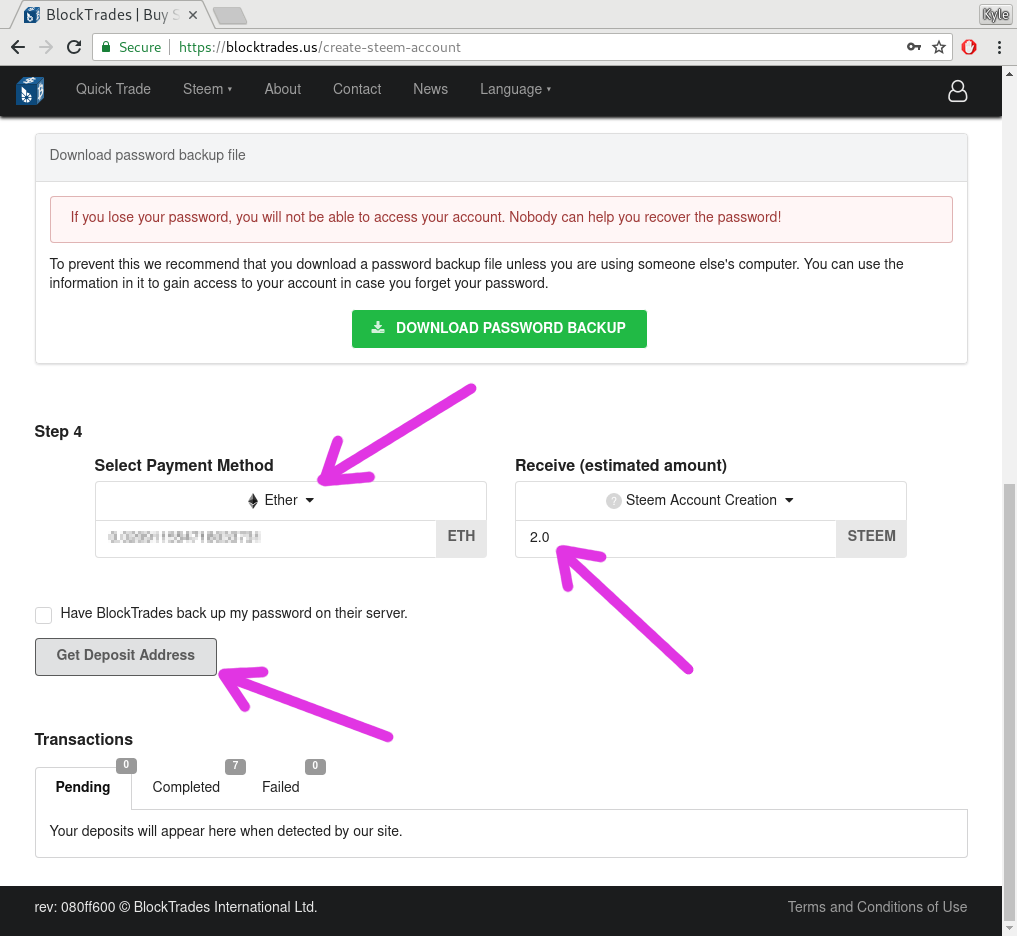Open Steem Account Creation receive dropdown
1017x936 pixels.
click(710, 500)
